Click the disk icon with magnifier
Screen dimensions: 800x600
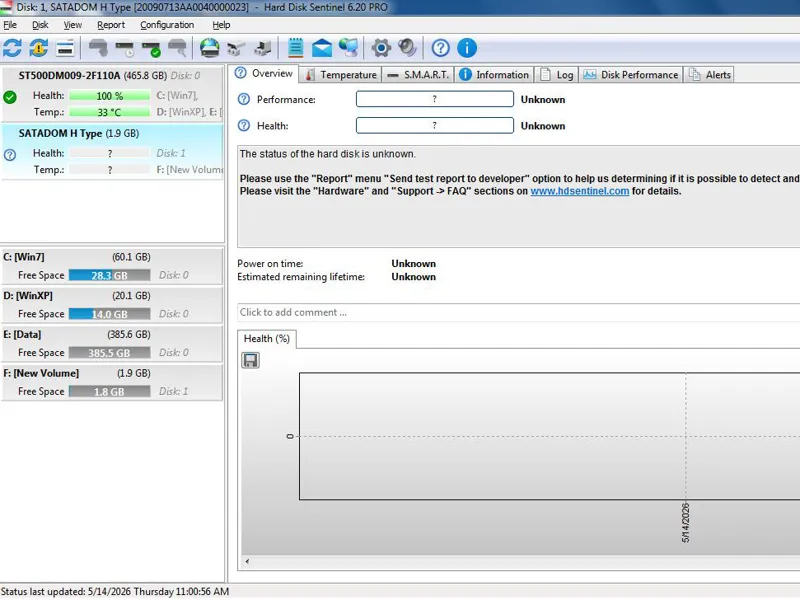tap(177, 48)
